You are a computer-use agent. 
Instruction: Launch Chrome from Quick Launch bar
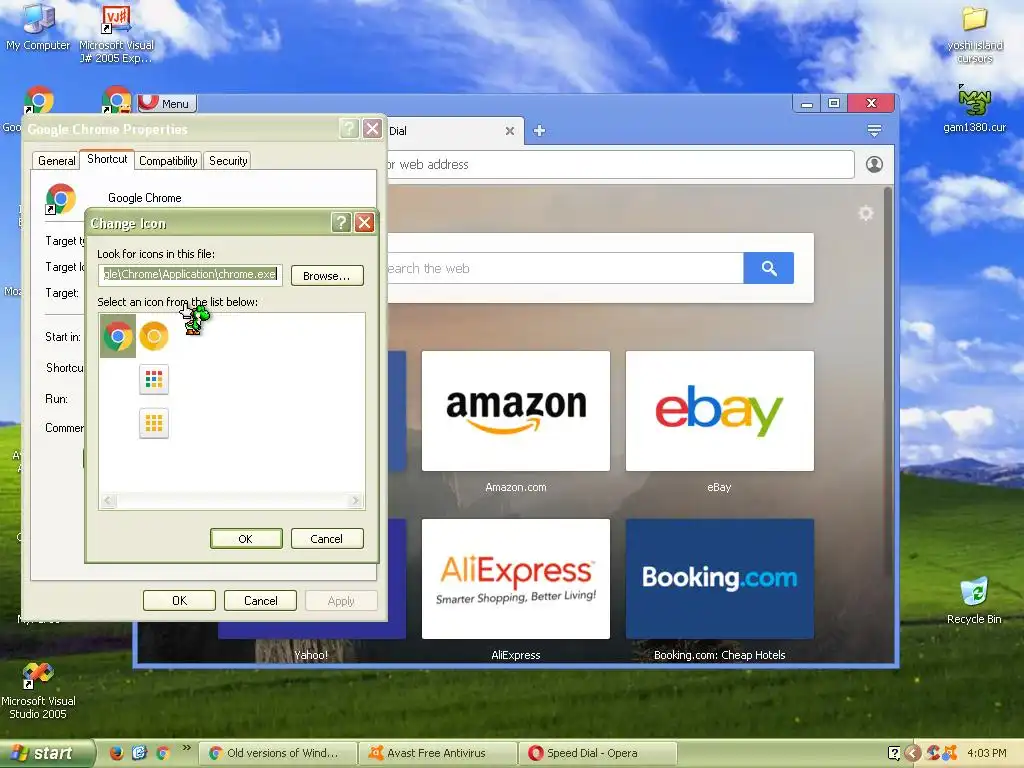pyautogui.click(x=163, y=753)
